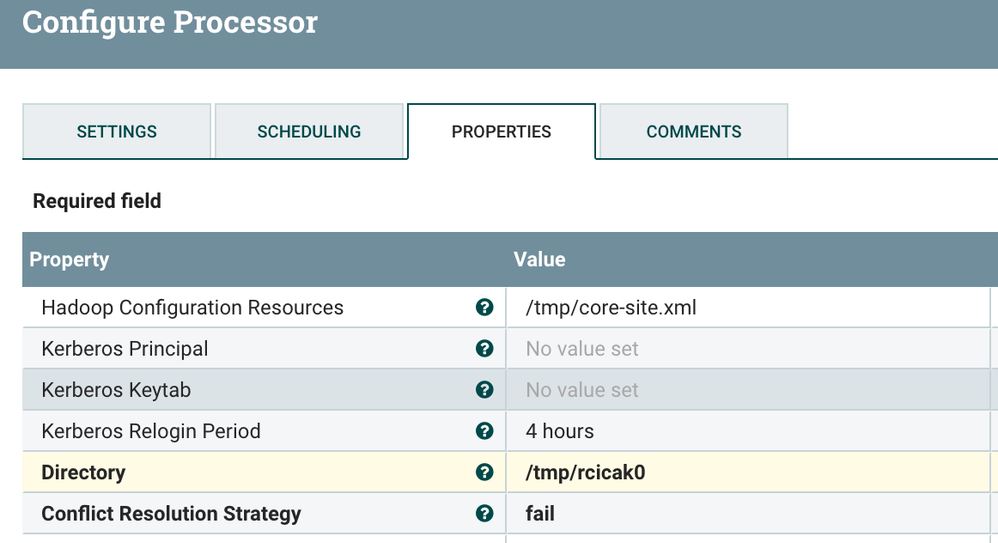Click help icon for Conflict Resolution Strategy
998x543 pixels.
[485, 513]
